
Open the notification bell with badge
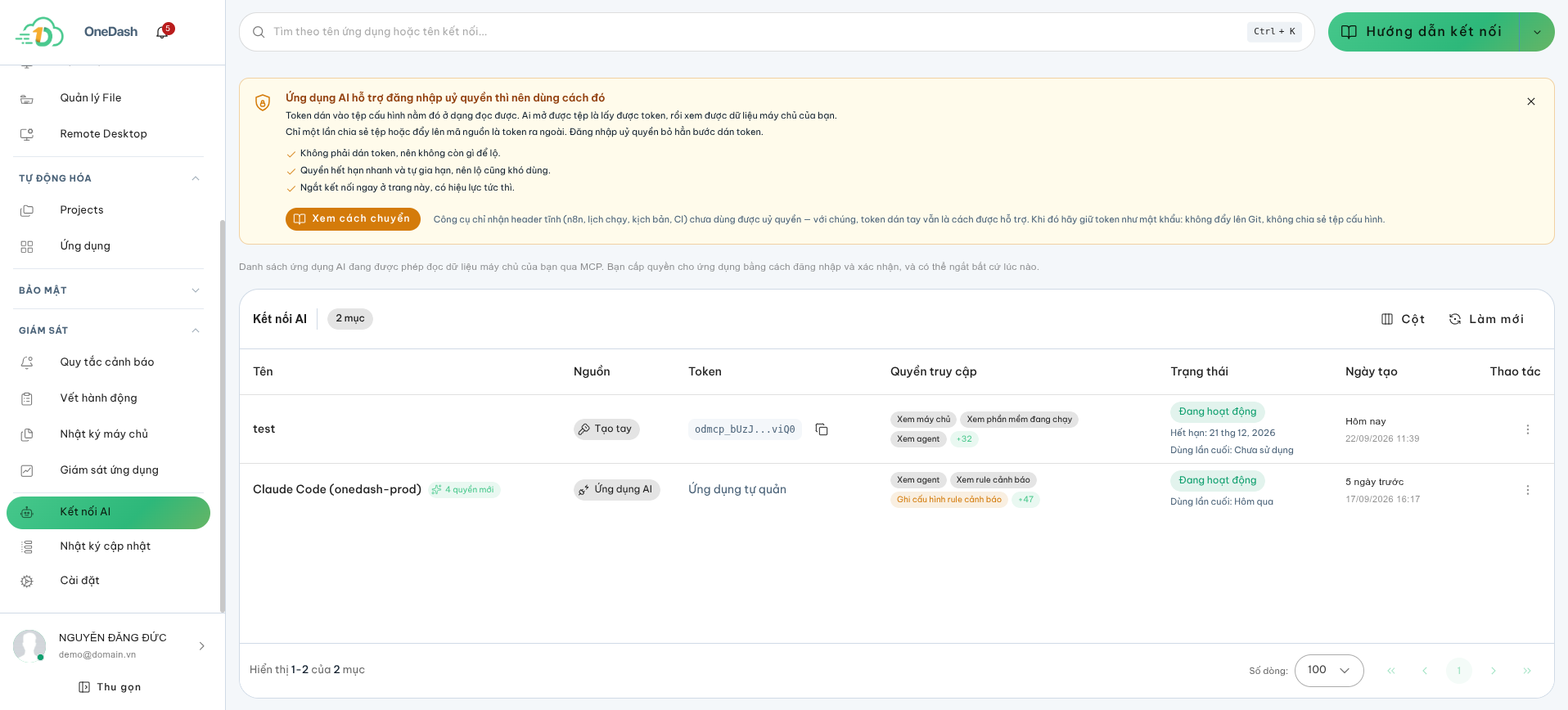(x=162, y=32)
